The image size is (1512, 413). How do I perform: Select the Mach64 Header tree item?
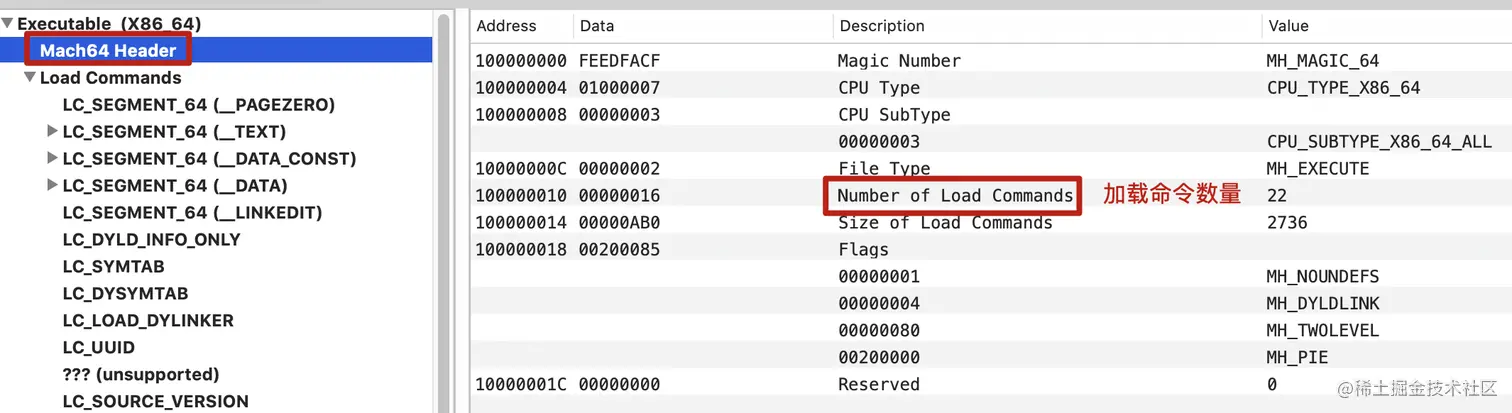coord(108,50)
